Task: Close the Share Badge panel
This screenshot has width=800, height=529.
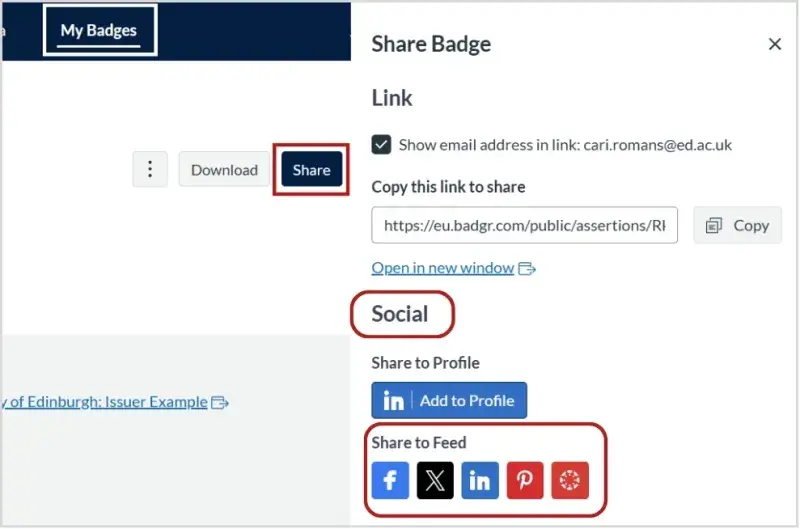Action: click(774, 44)
